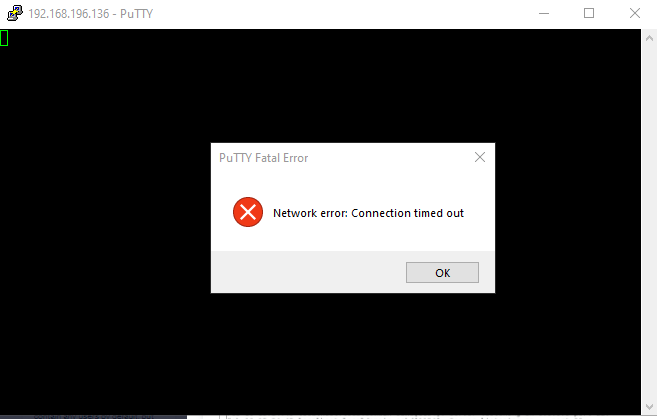The height and width of the screenshot is (419, 657).
Task: Open the PuTTY system menu icon in title bar
Action: 15,13
